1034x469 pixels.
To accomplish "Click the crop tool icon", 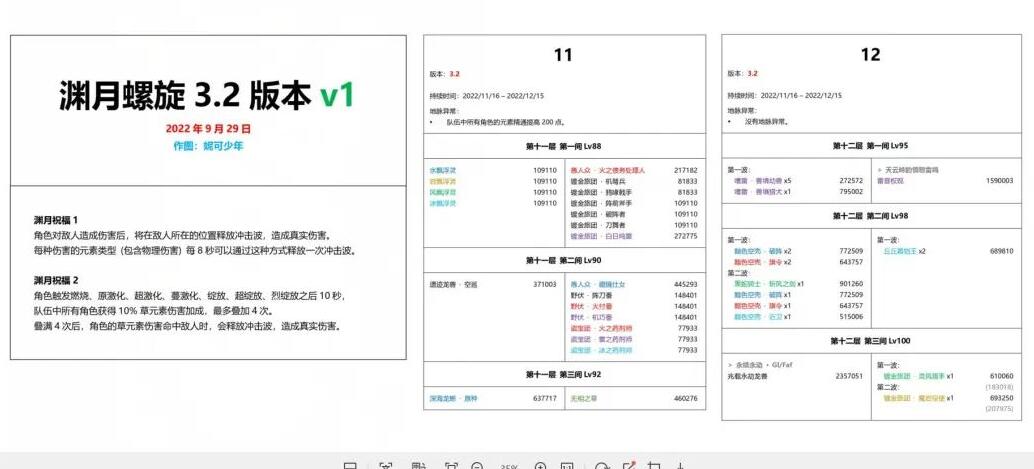I will point(654,466).
